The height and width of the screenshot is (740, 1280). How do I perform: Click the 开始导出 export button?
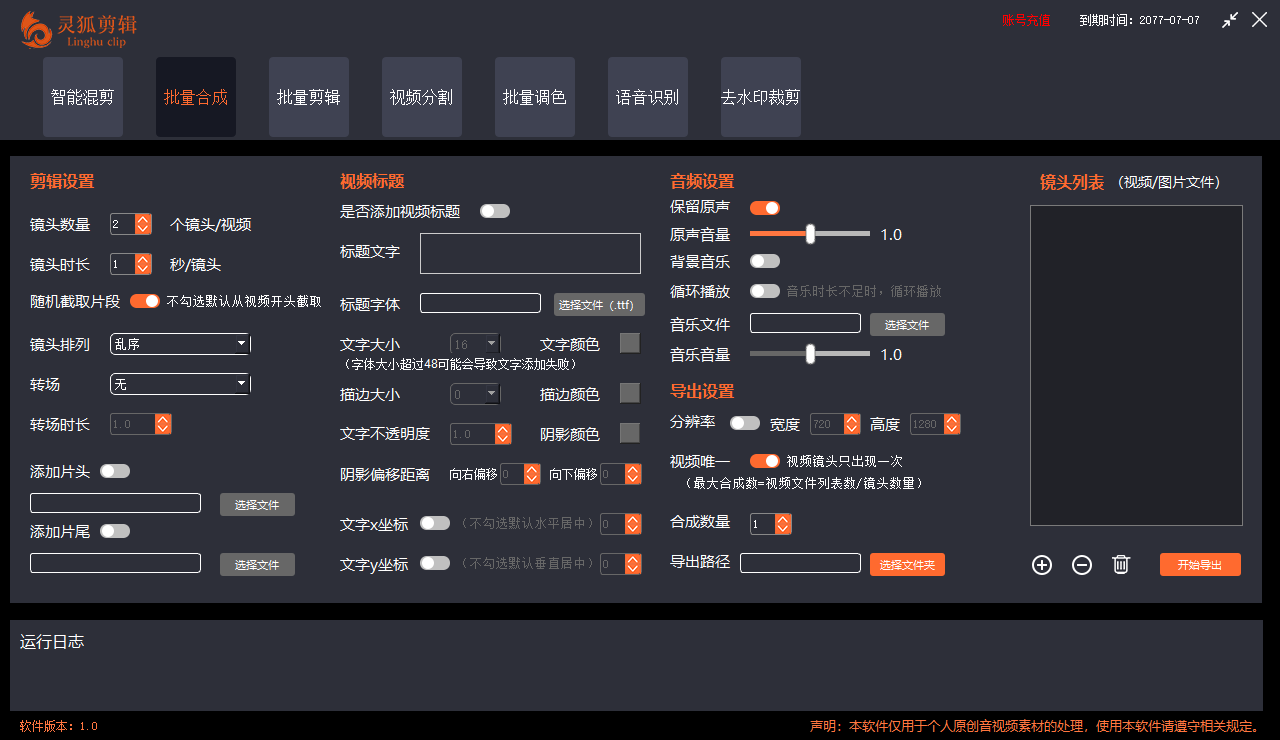1199,564
